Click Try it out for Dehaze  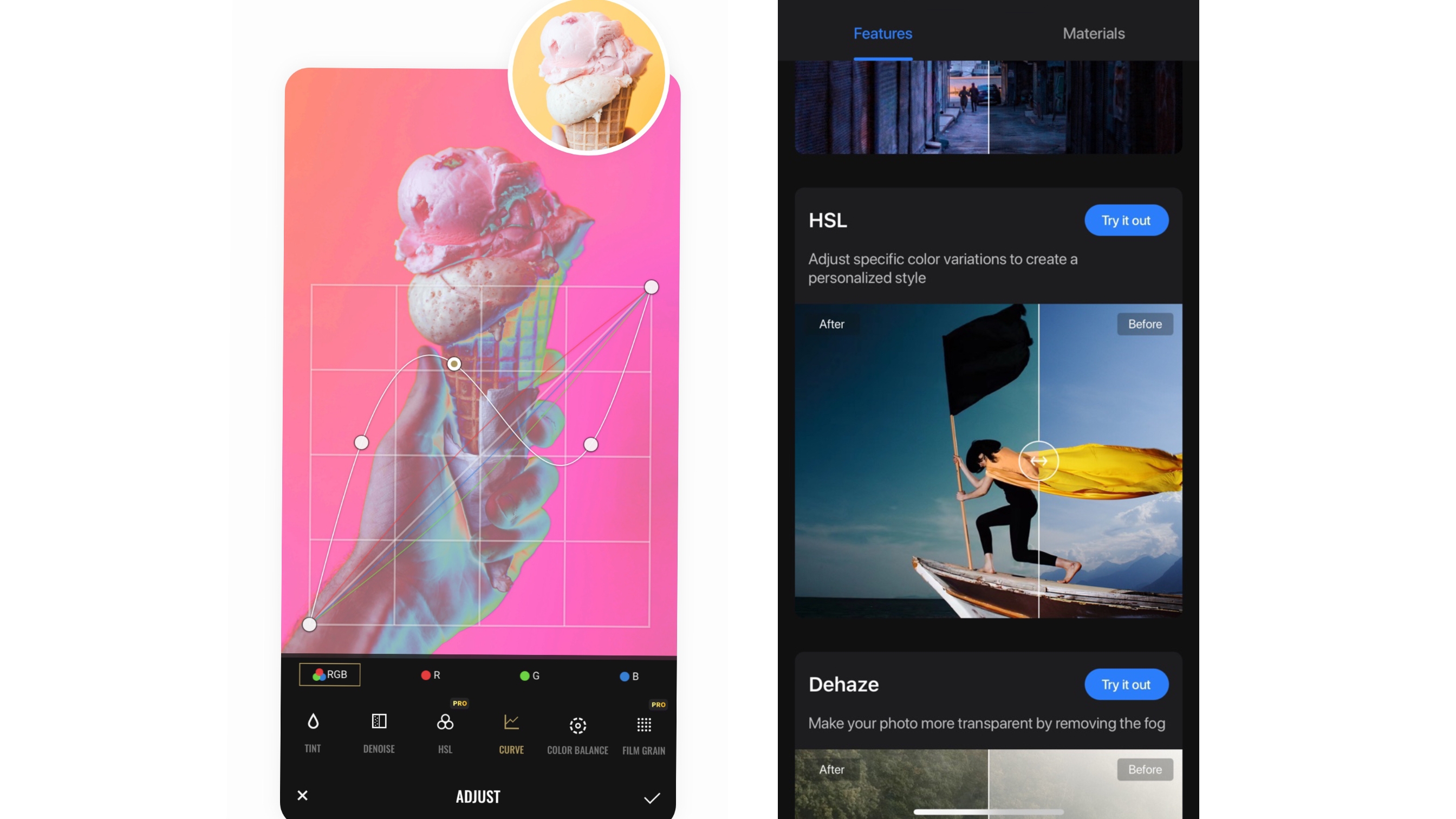pos(1126,684)
